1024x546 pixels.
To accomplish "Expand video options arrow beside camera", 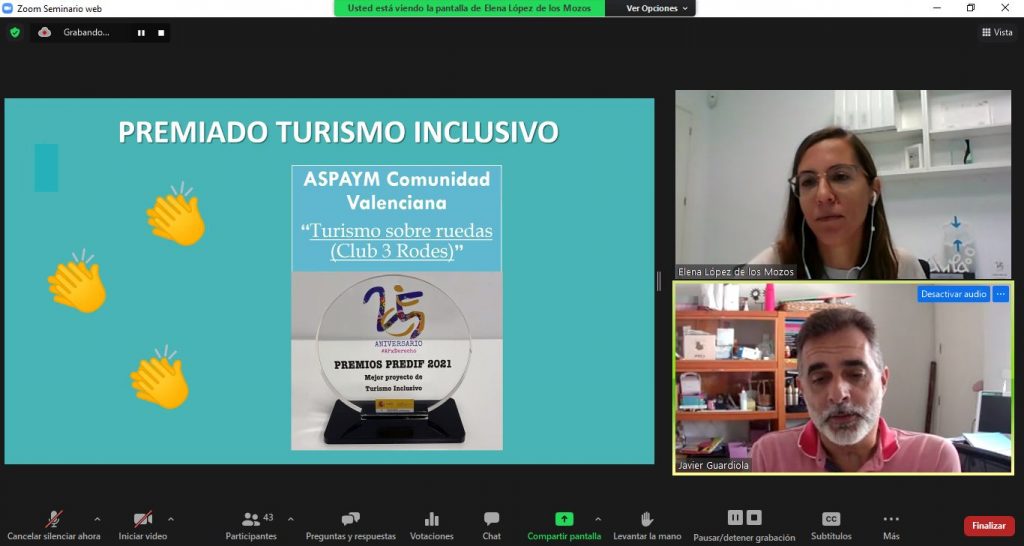I will point(170,519).
